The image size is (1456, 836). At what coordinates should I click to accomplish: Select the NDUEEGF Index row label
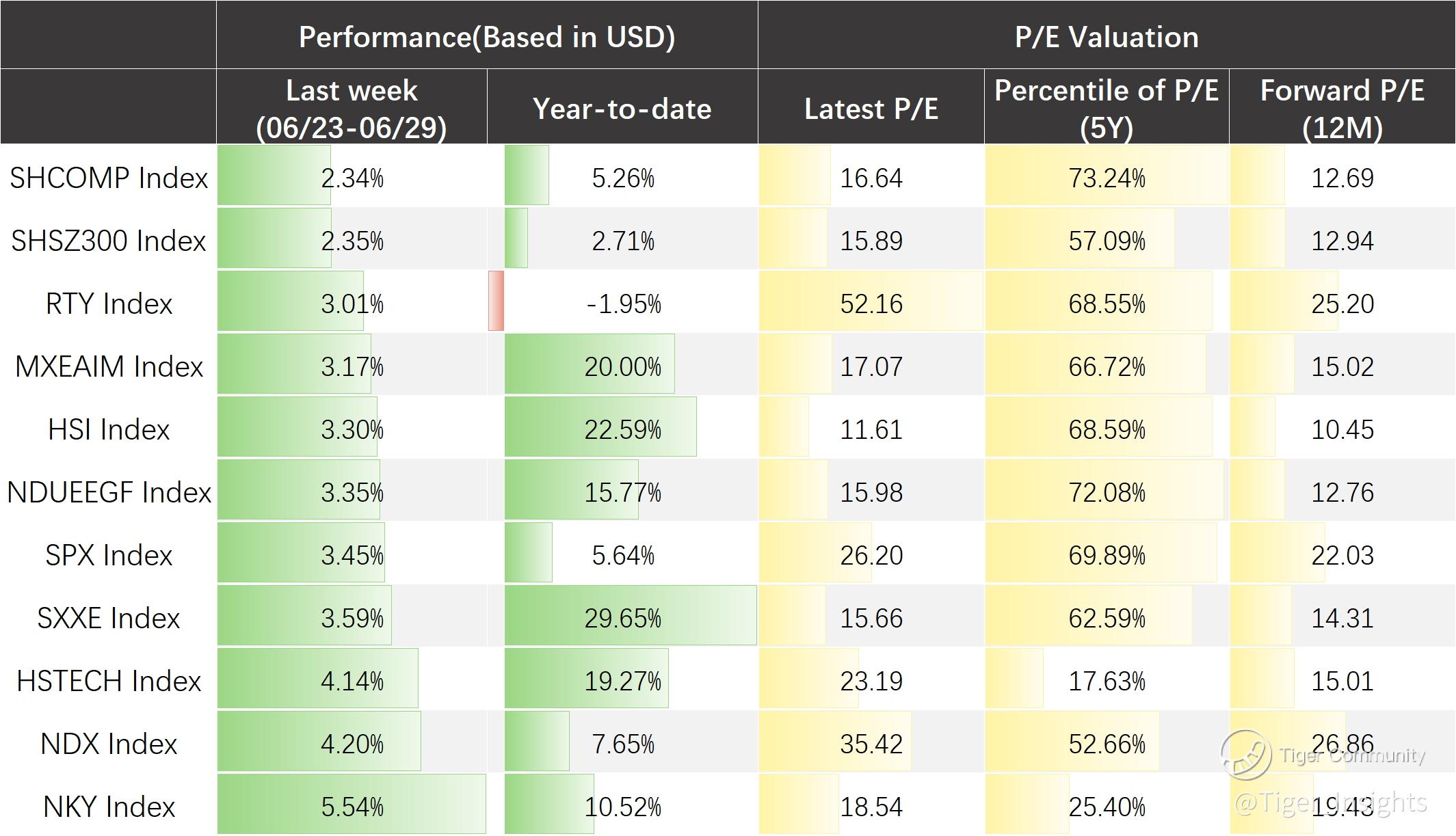[x=109, y=492]
